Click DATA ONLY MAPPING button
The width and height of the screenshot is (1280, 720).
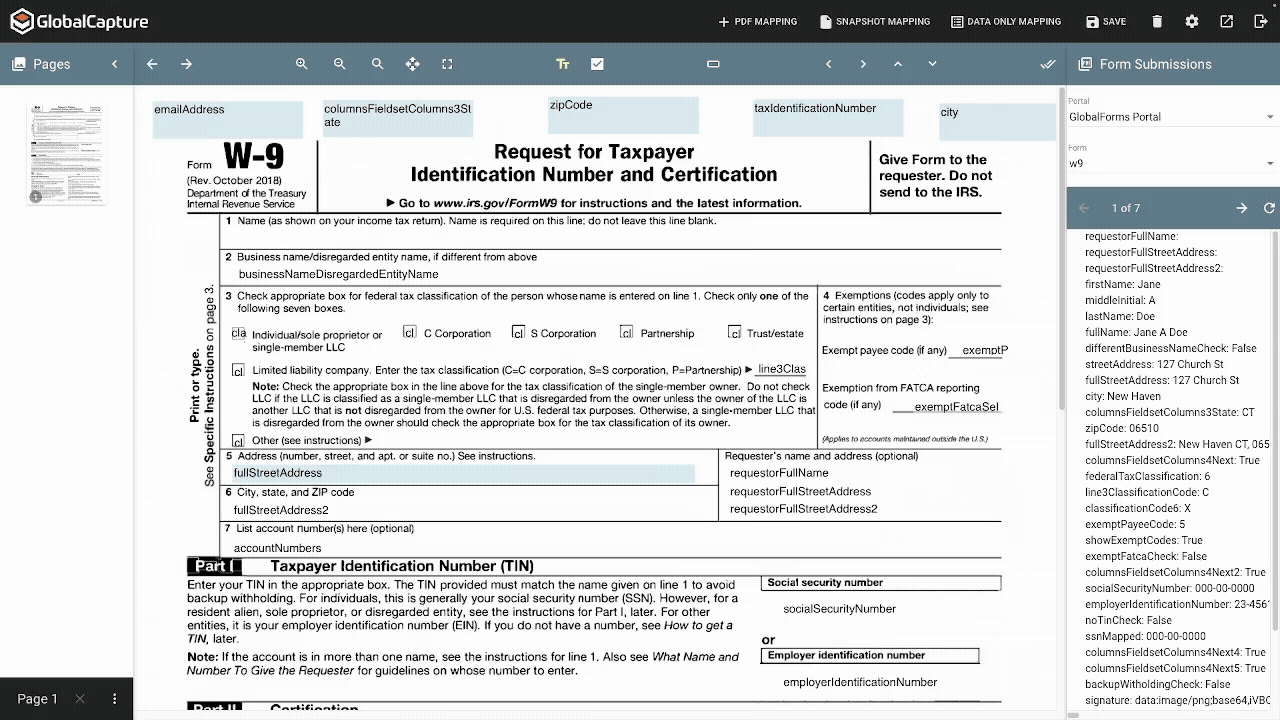(x=1006, y=21)
